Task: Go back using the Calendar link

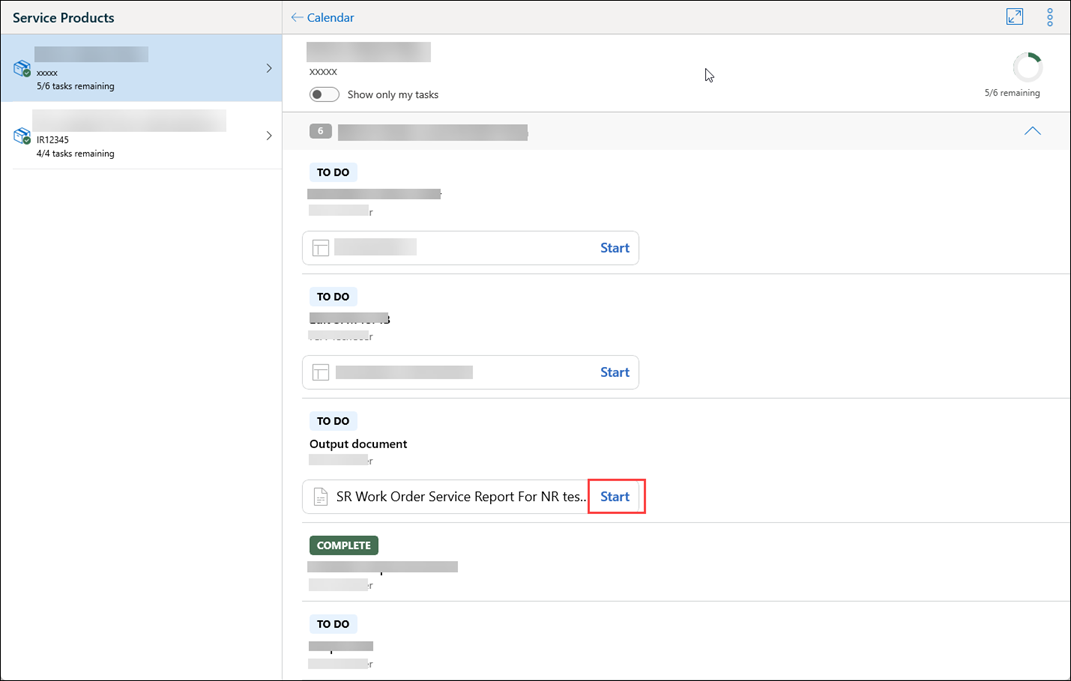Action: (x=322, y=18)
